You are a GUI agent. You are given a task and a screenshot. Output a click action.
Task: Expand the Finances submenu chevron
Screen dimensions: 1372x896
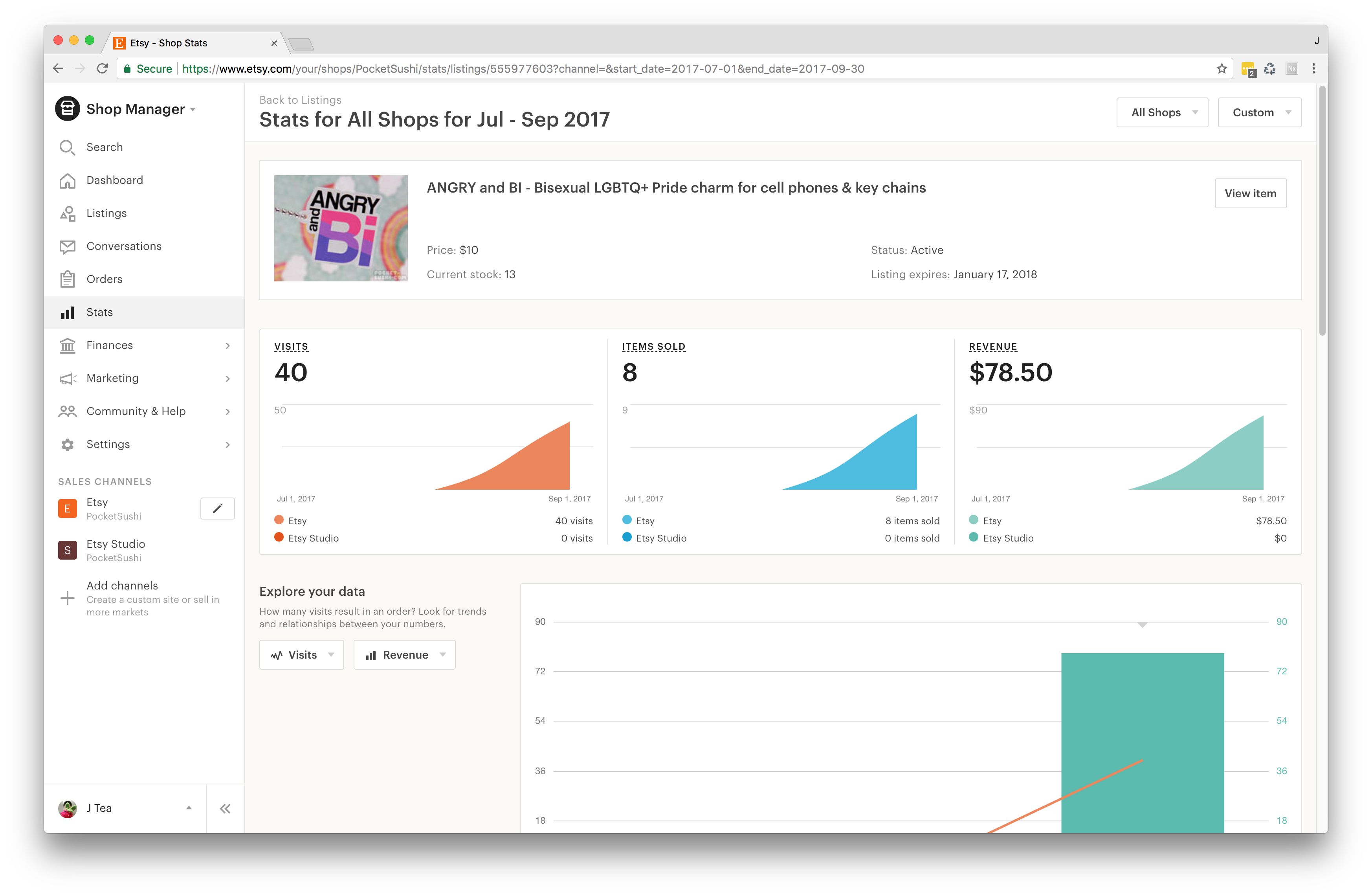coord(228,345)
